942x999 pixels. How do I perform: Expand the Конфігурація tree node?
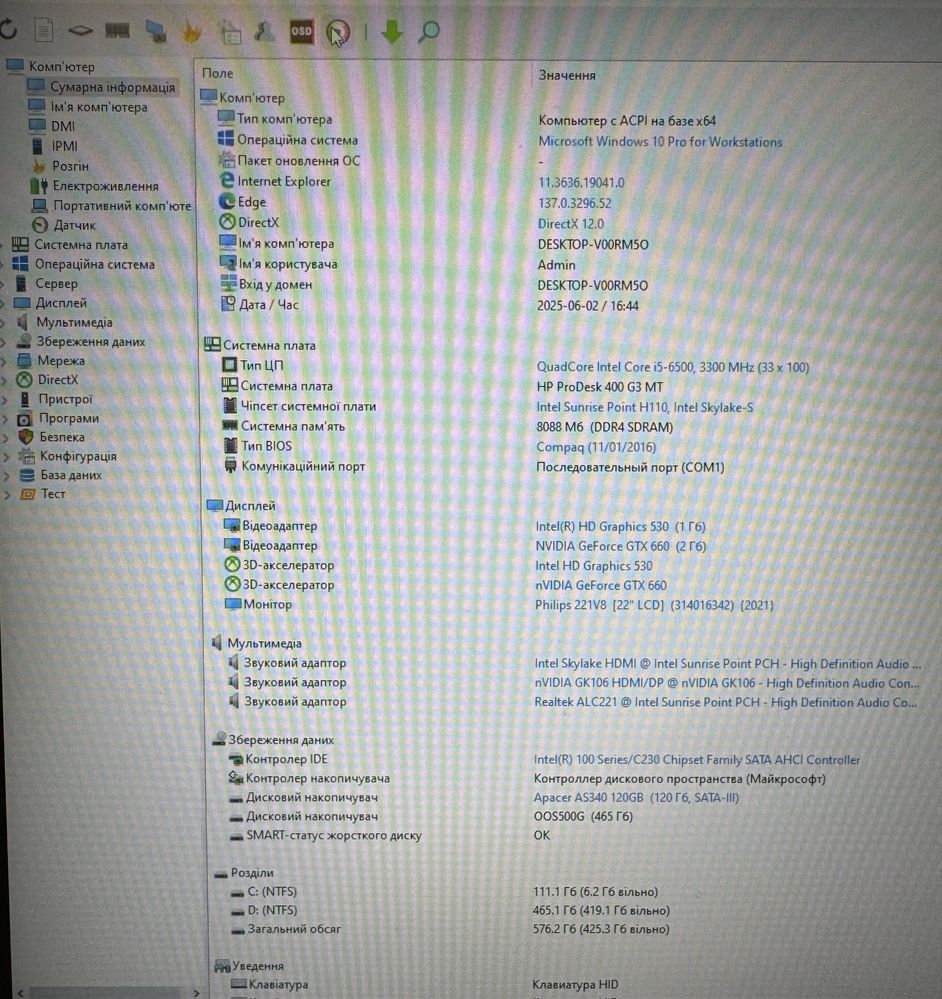[5, 457]
